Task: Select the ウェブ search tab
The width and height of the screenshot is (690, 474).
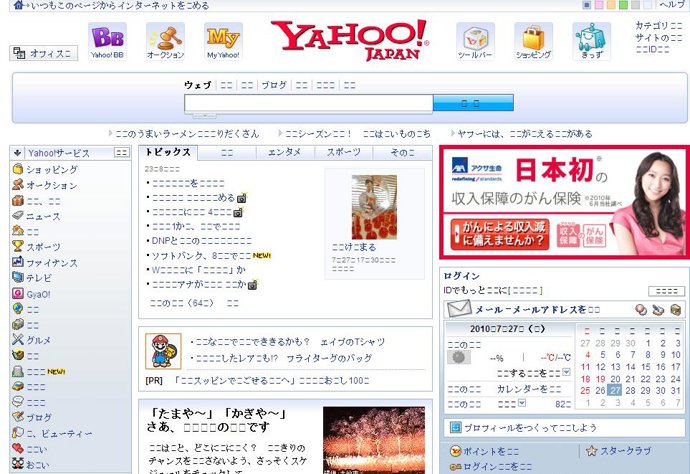Action: coord(198,85)
